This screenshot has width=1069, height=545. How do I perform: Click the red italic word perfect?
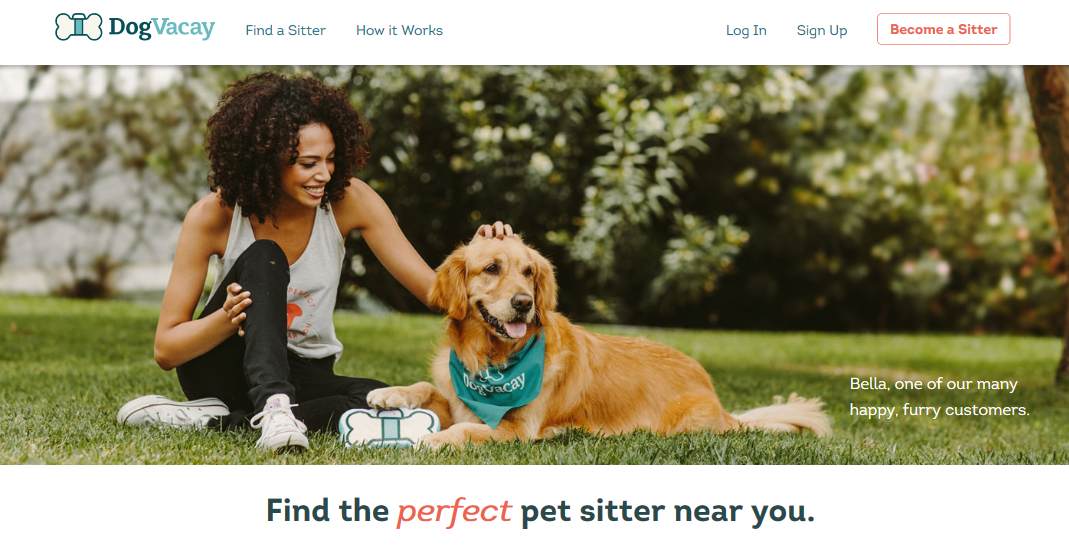[454, 510]
